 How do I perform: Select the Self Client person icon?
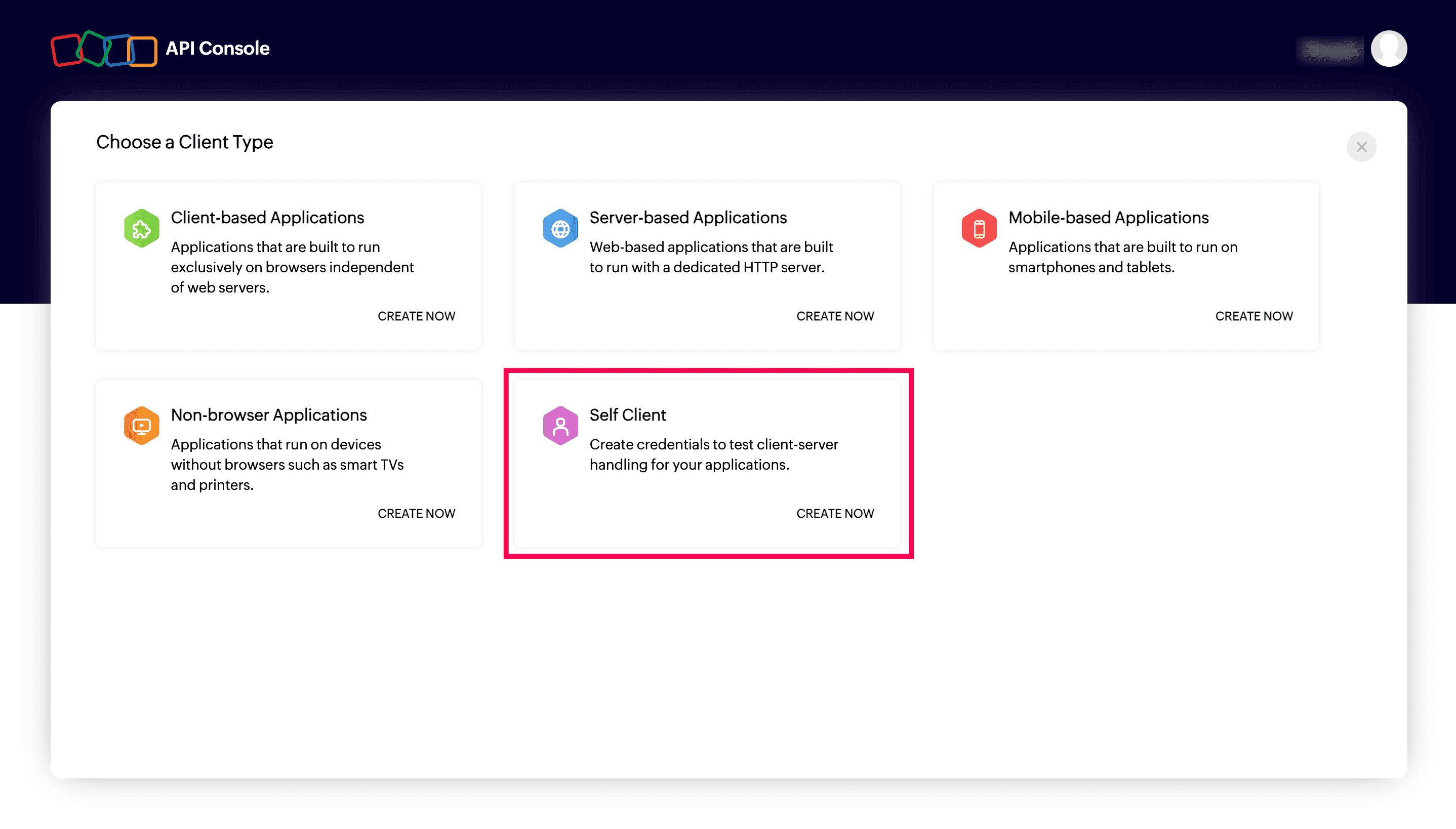coord(560,425)
